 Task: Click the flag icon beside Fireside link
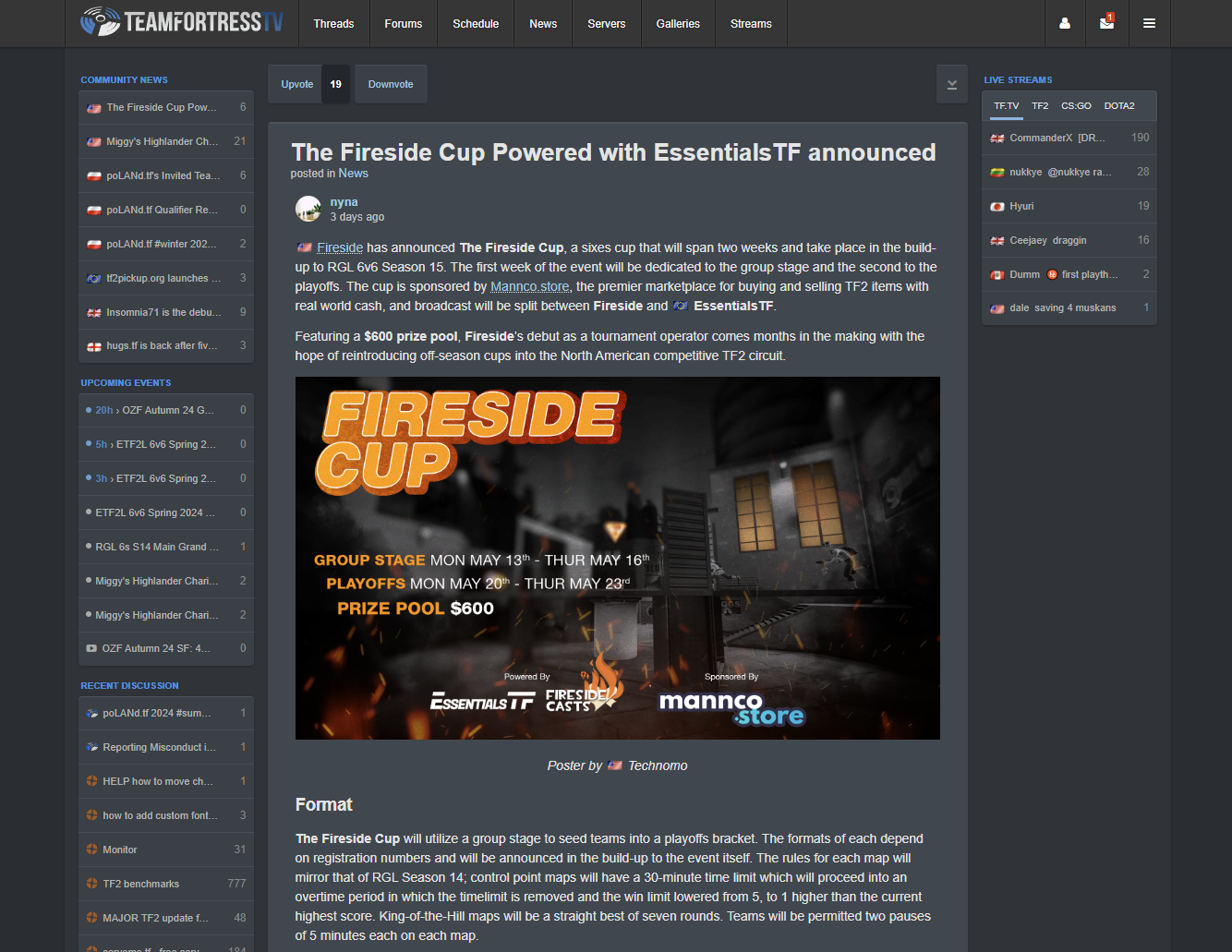point(305,247)
